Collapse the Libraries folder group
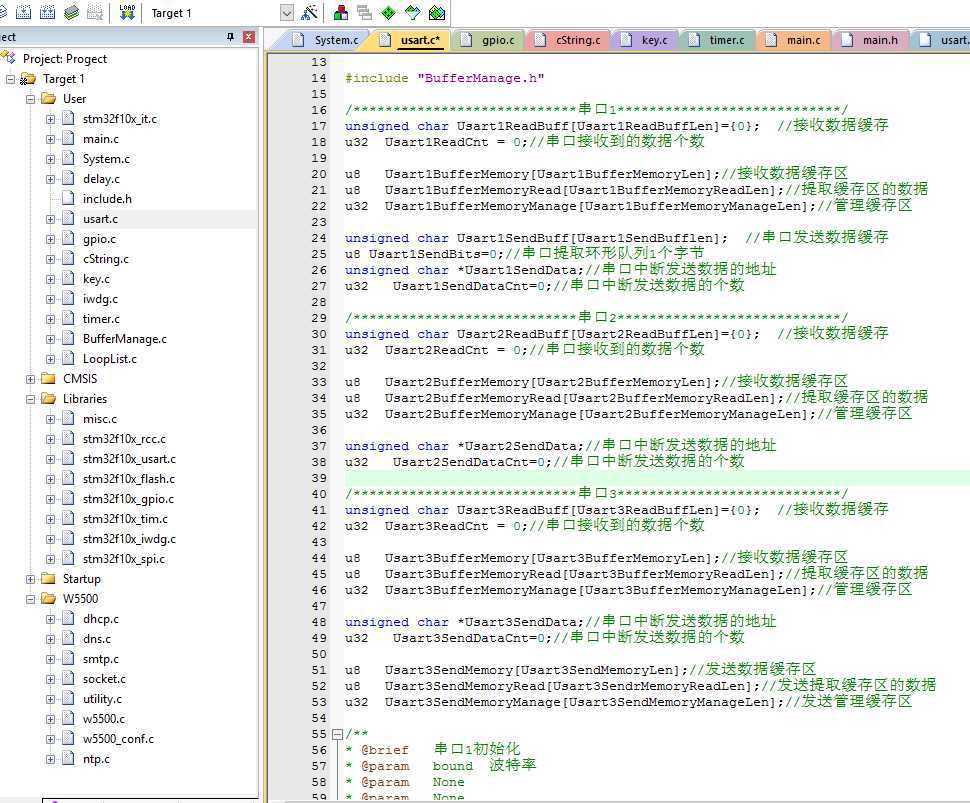 (x=30, y=399)
